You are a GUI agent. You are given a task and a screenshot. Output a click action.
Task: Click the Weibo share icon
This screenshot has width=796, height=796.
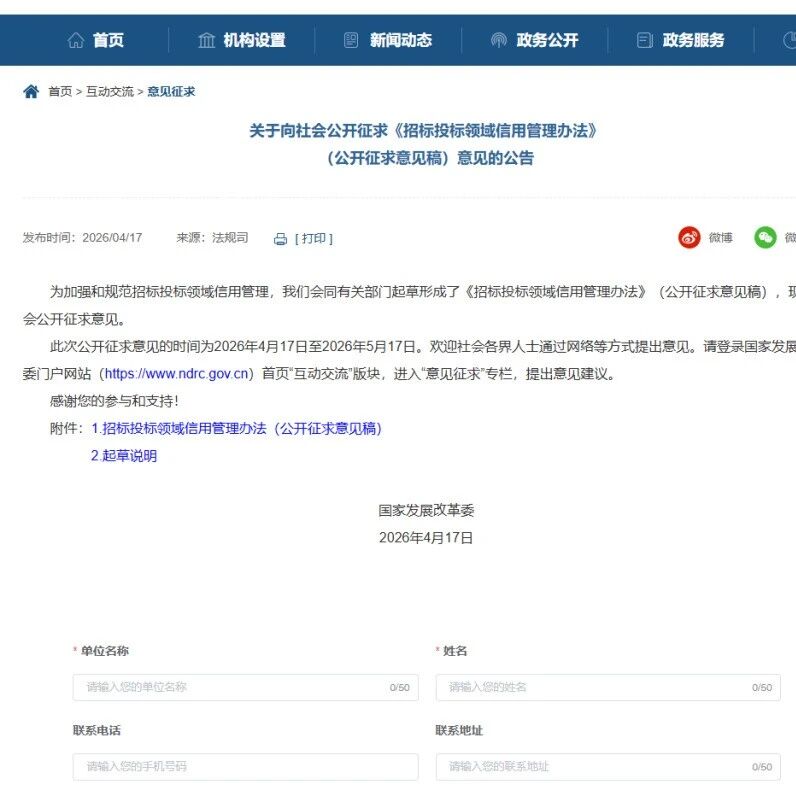[689, 238]
